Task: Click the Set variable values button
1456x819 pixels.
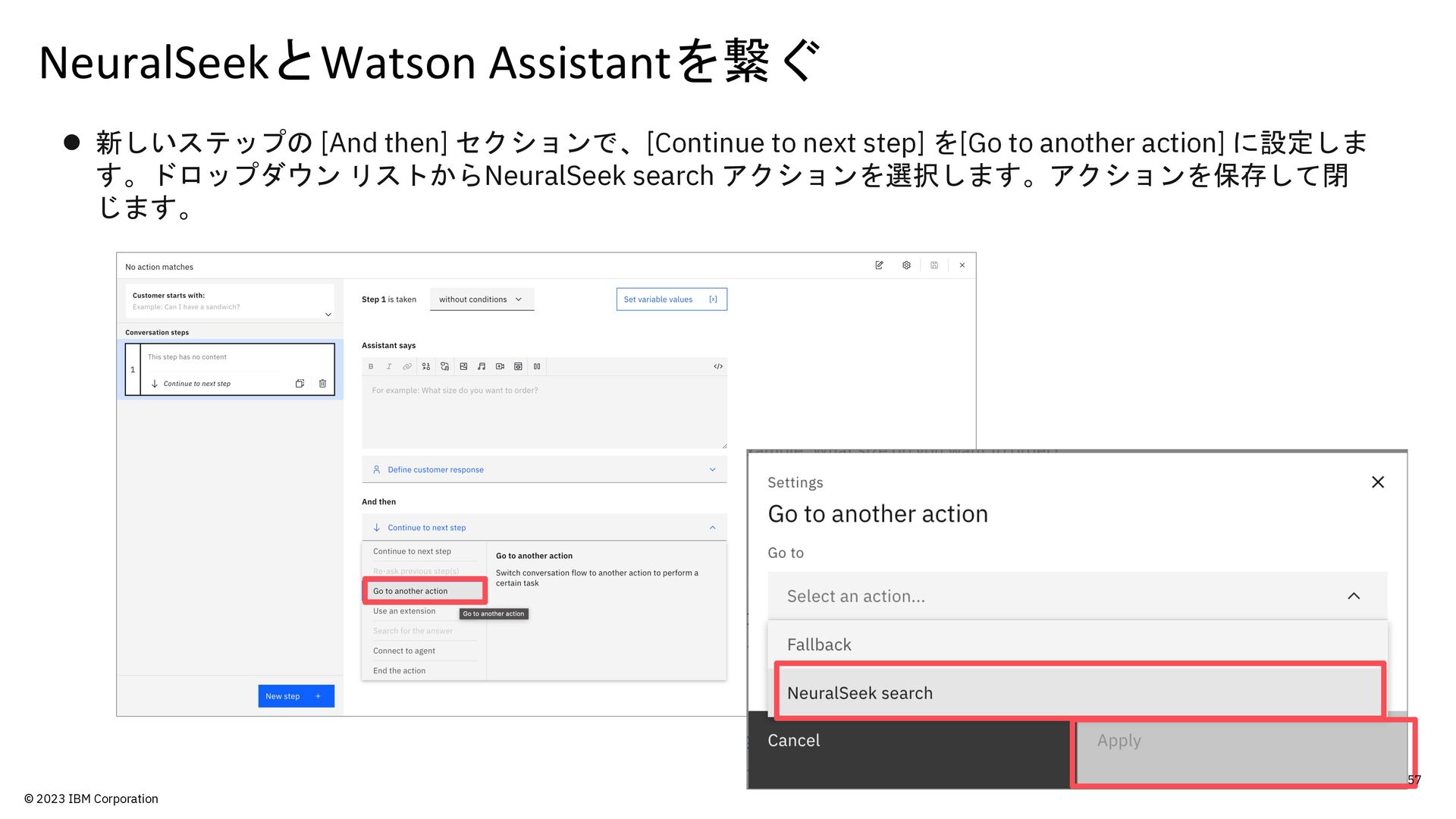Action: tap(671, 300)
